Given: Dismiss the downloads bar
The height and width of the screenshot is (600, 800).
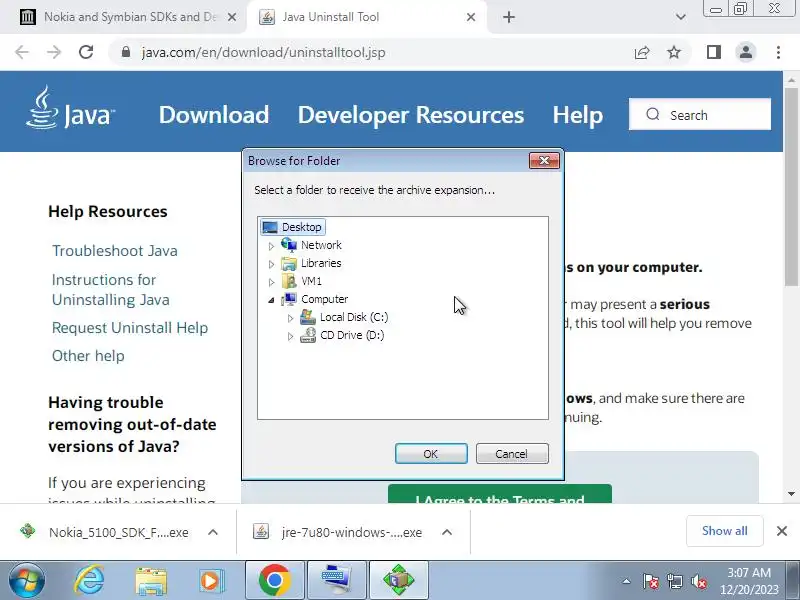Looking at the screenshot, I should (782, 531).
